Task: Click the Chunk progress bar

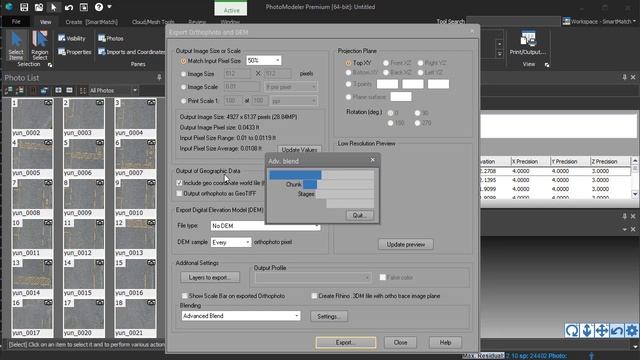Action: (338, 184)
